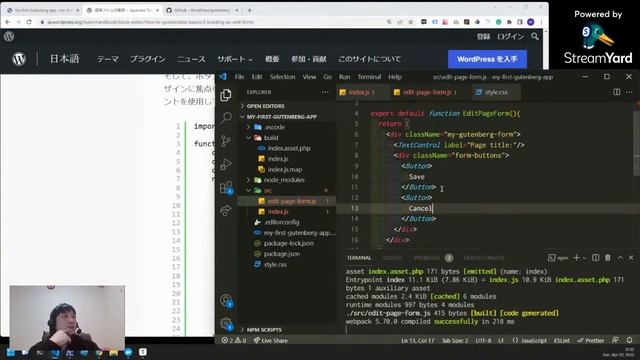Click the Chrome address bar

[x=212, y=22]
